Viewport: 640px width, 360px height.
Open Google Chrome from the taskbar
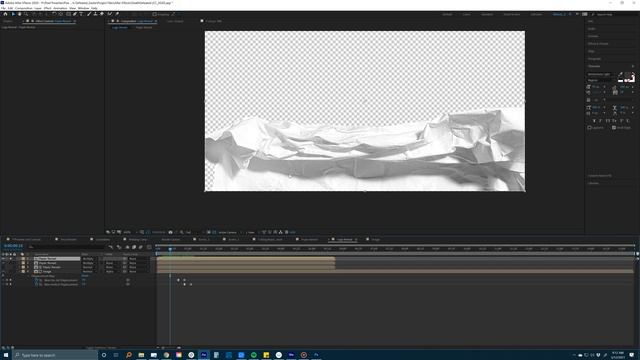pyautogui.click(x=166, y=355)
